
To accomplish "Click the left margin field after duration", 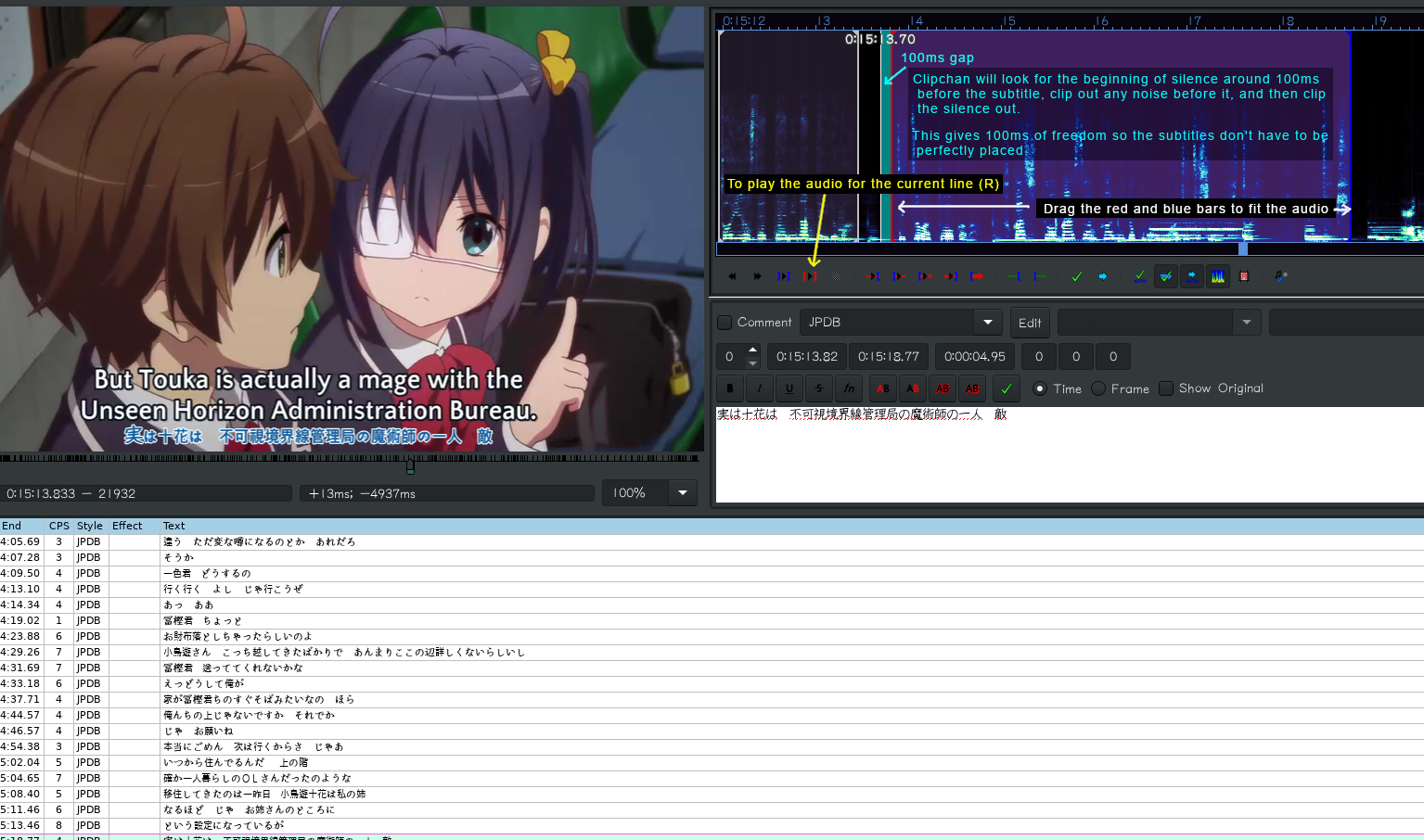I will pos(1039,357).
